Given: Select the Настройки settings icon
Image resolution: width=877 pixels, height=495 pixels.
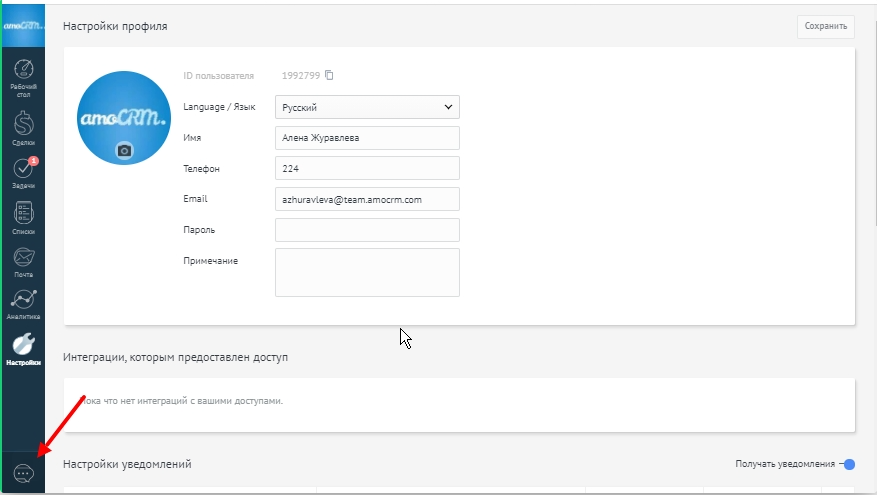Looking at the screenshot, I should [x=25, y=346].
